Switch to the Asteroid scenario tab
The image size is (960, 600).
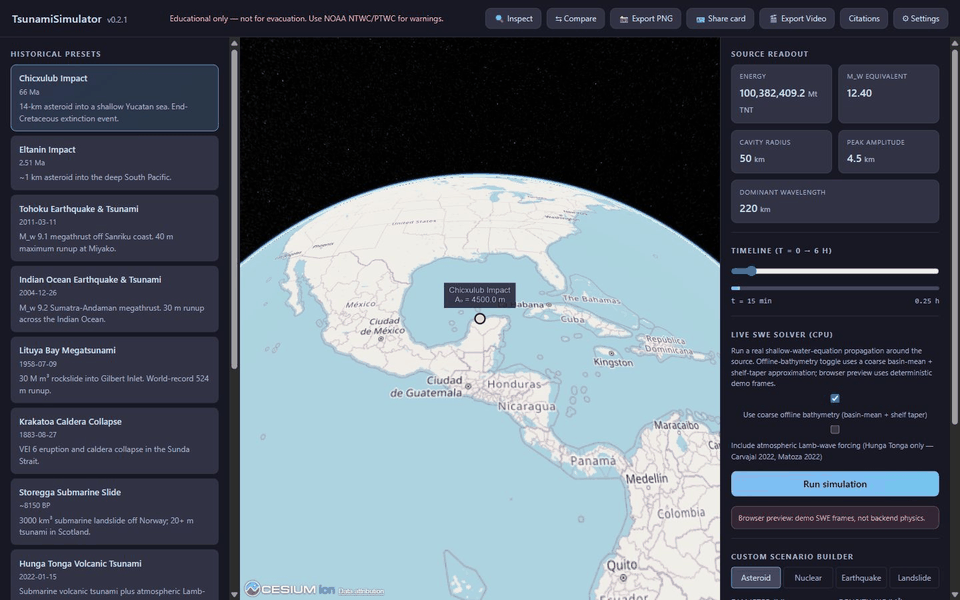pyautogui.click(x=756, y=577)
